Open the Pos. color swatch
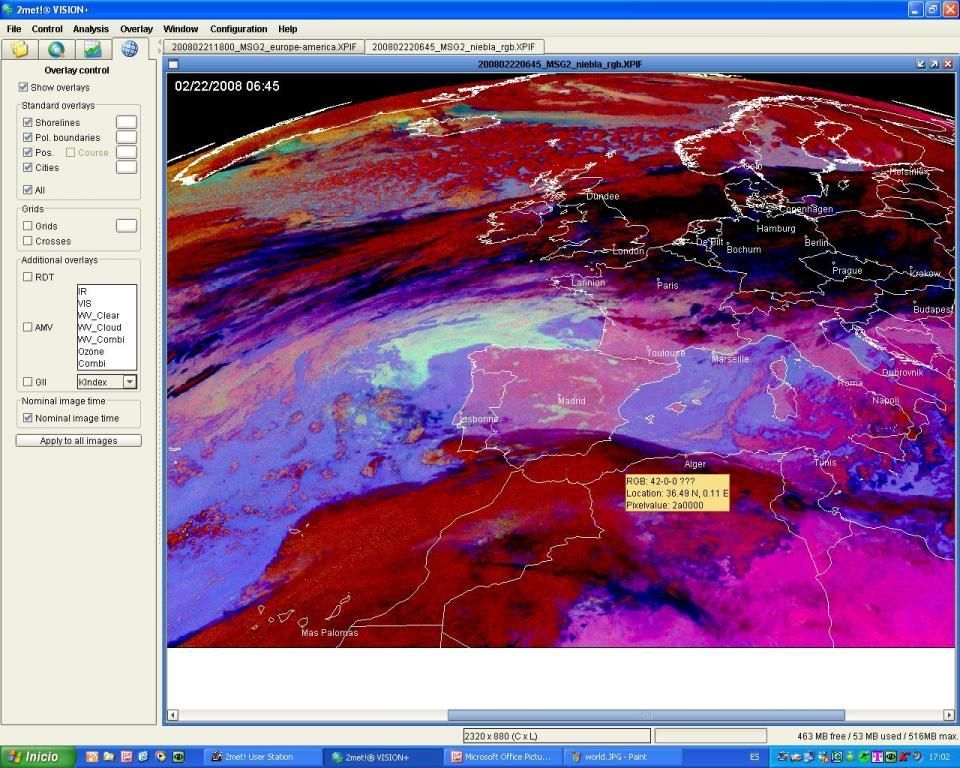This screenshot has width=960, height=768. tap(126, 152)
